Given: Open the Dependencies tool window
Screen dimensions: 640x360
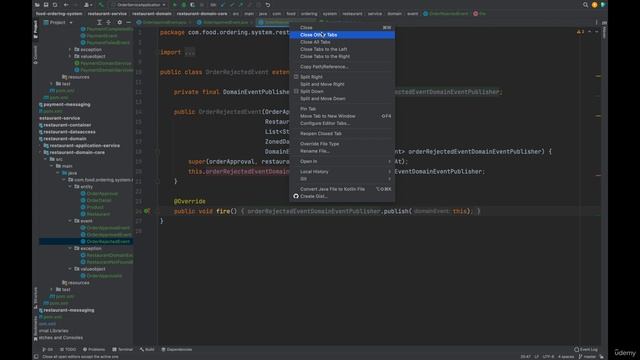Looking at the screenshot, I should (x=177, y=349).
